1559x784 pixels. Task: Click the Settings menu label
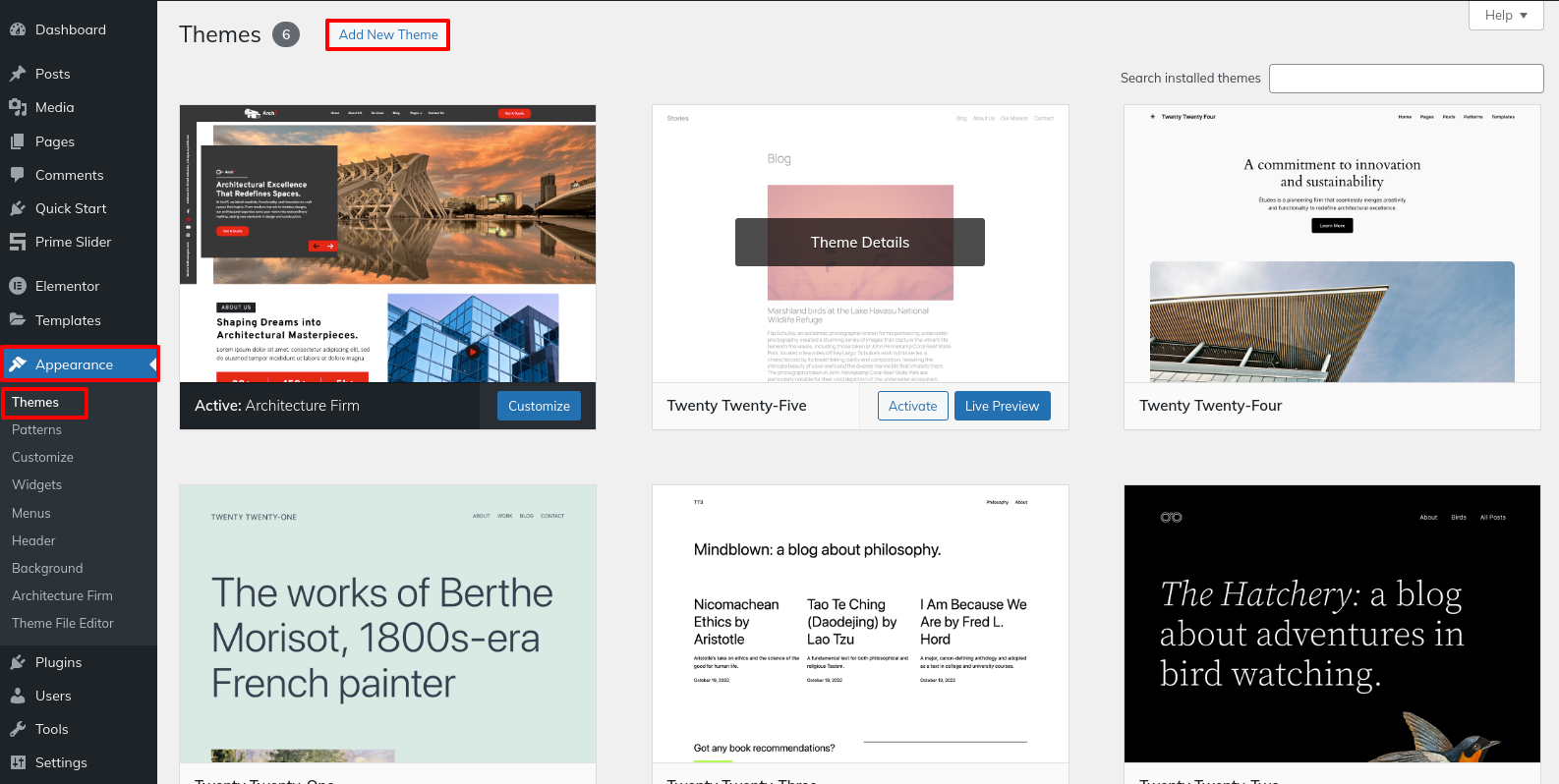tap(61, 762)
